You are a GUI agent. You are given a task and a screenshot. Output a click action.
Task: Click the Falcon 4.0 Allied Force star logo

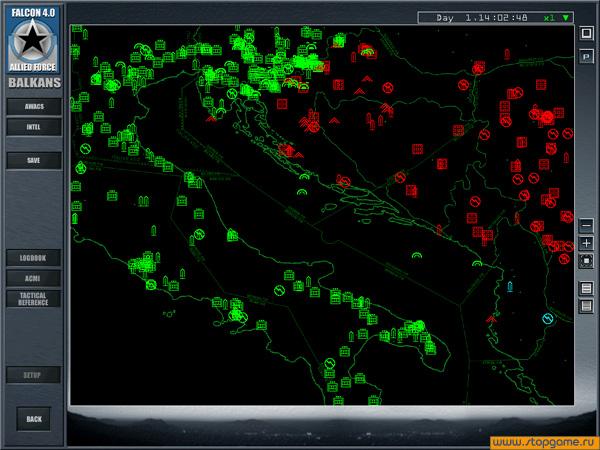[33, 36]
